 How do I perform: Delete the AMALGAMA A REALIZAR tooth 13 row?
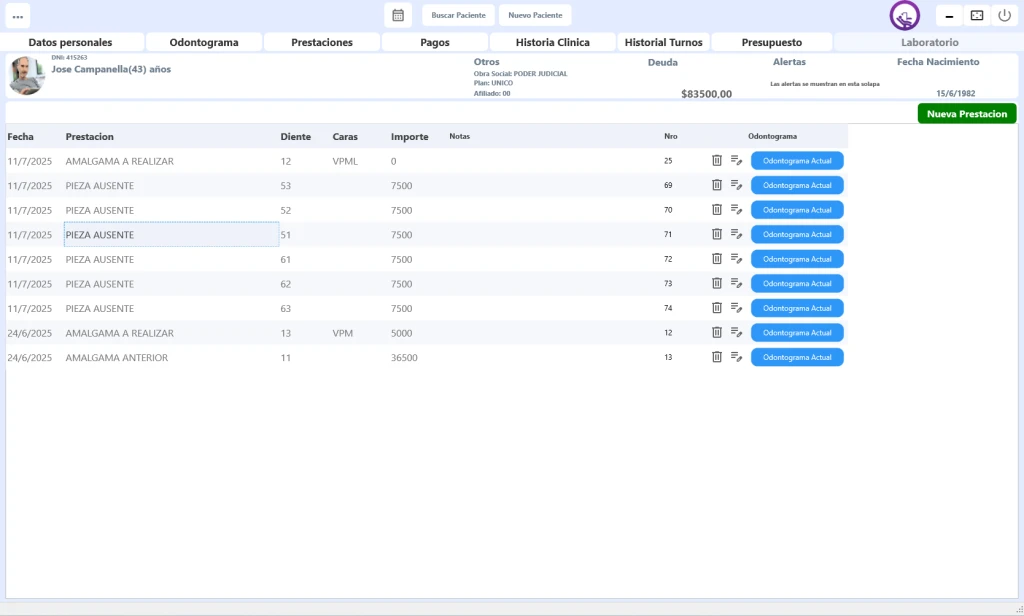point(716,332)
